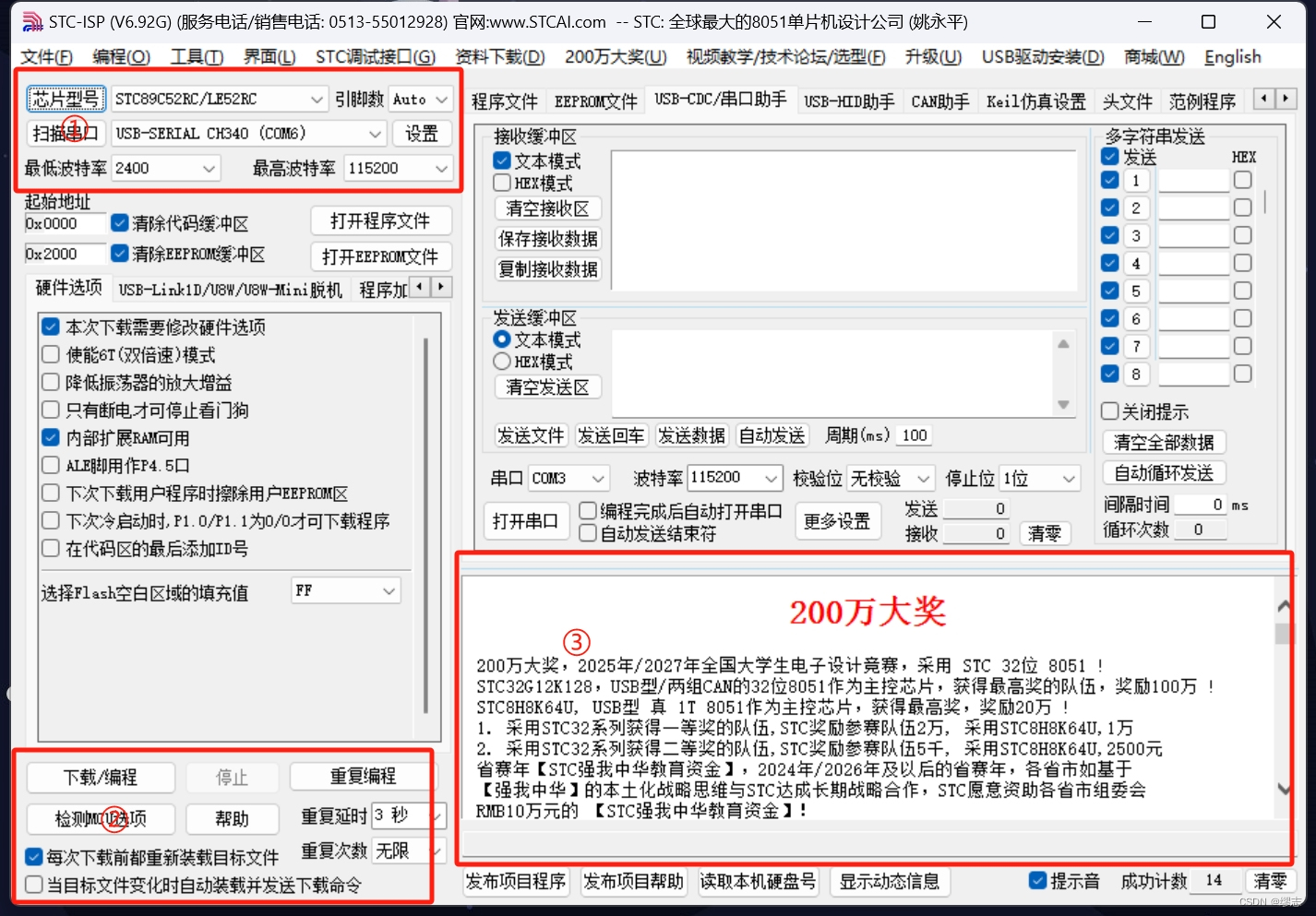Open the 编程(O) menu

click(x=122, y=57)
